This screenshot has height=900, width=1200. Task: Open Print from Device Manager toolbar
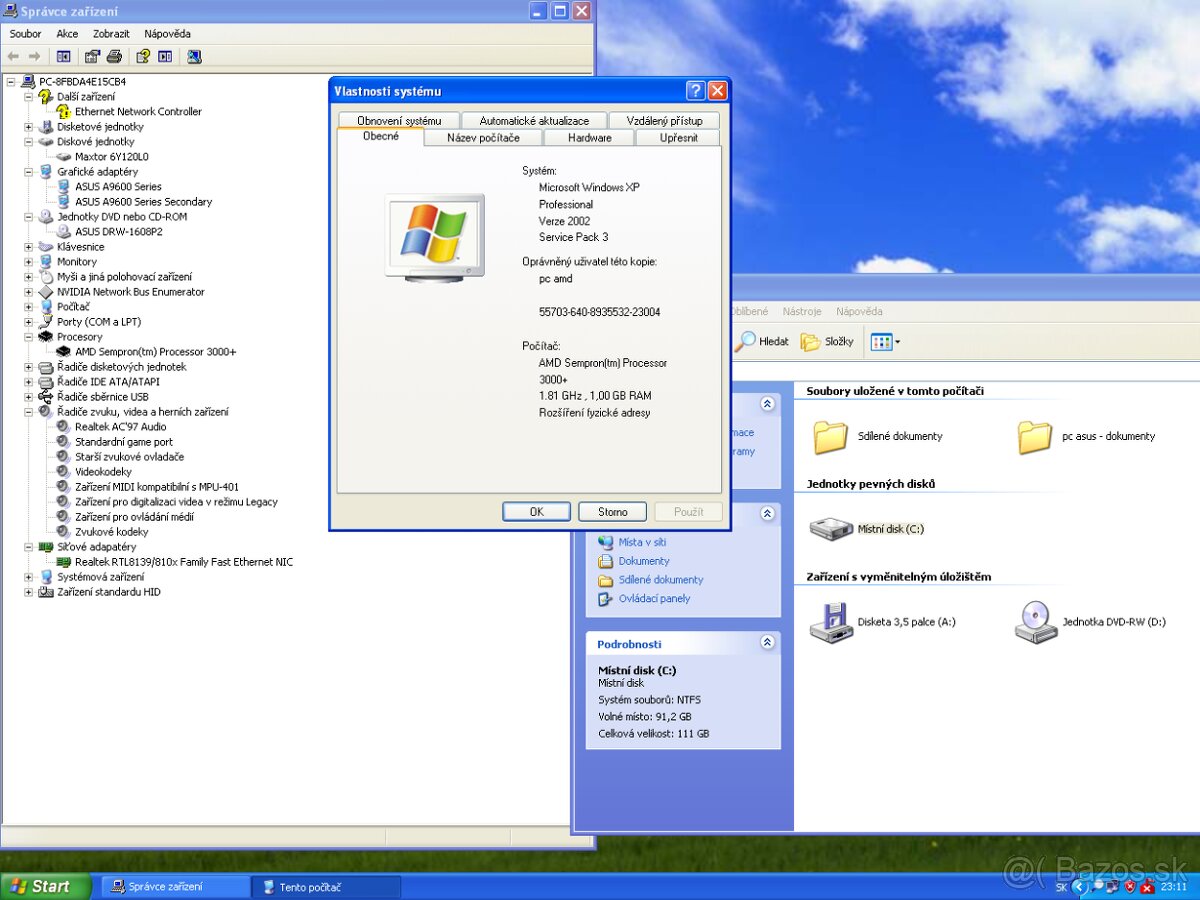point(113,57)
